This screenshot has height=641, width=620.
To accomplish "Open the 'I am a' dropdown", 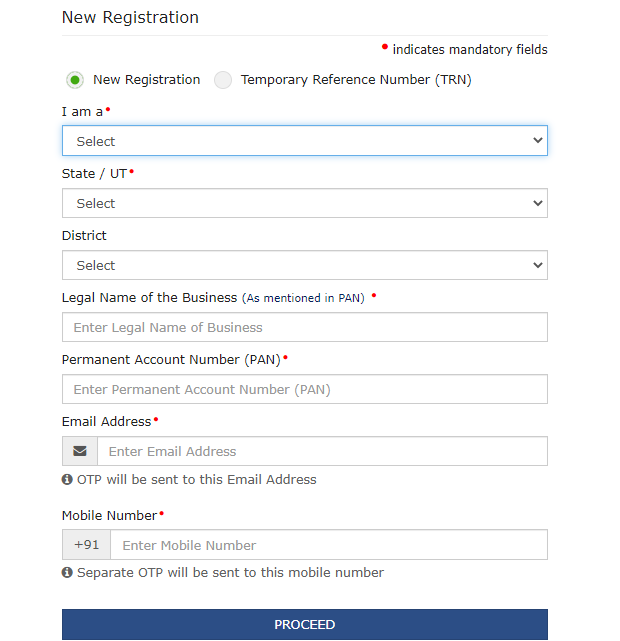I will 304,141.
